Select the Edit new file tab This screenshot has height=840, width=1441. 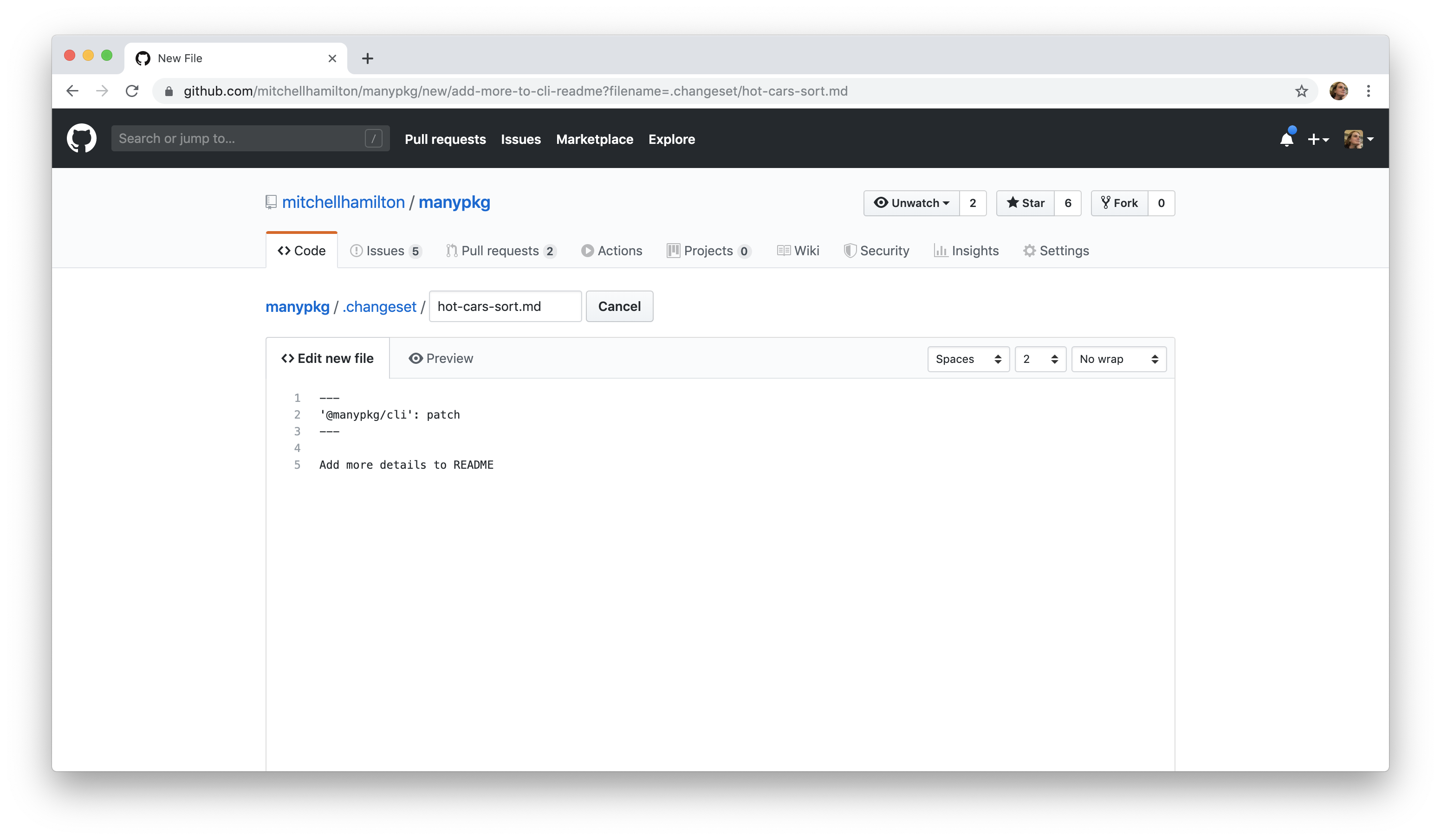[x=328, y=359]
